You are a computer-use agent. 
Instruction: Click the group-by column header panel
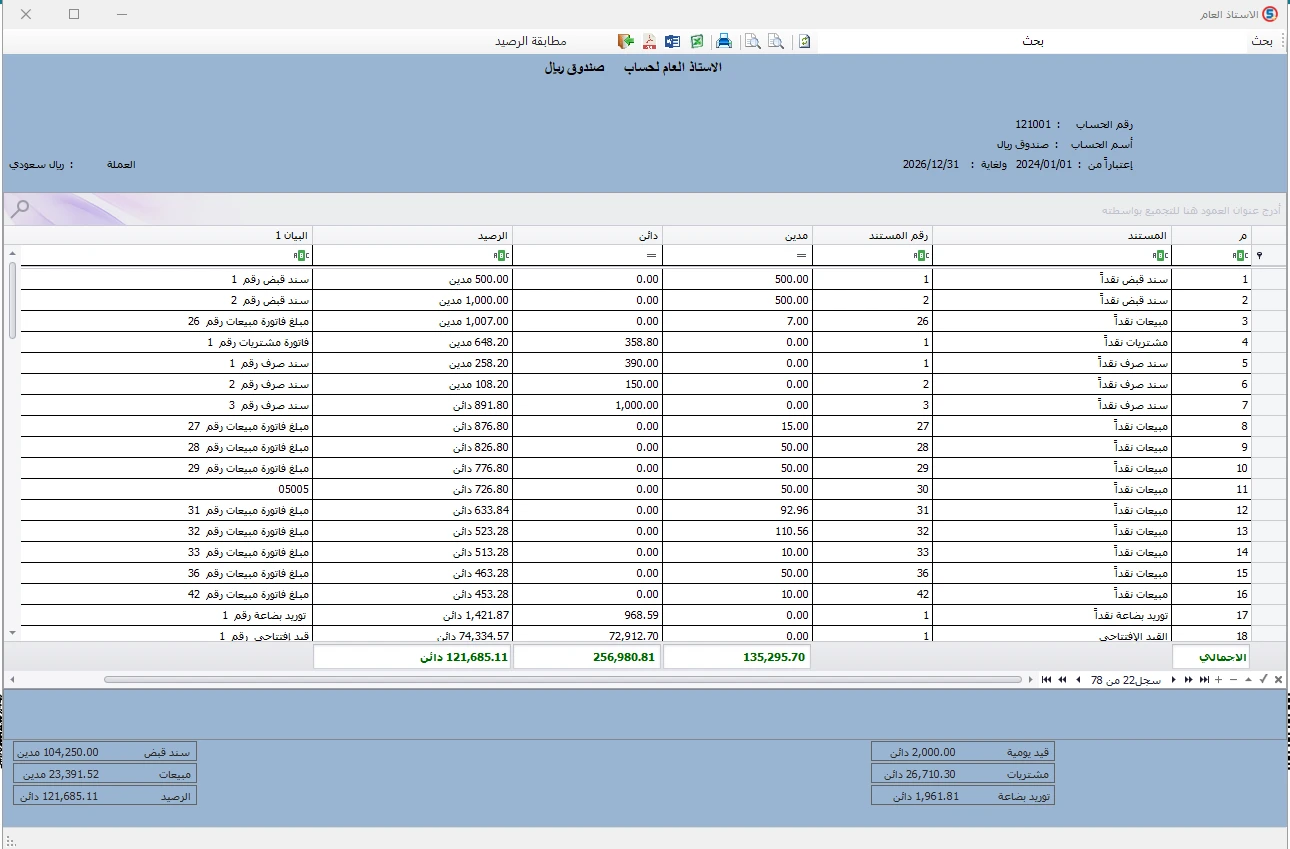coord(645,209)
